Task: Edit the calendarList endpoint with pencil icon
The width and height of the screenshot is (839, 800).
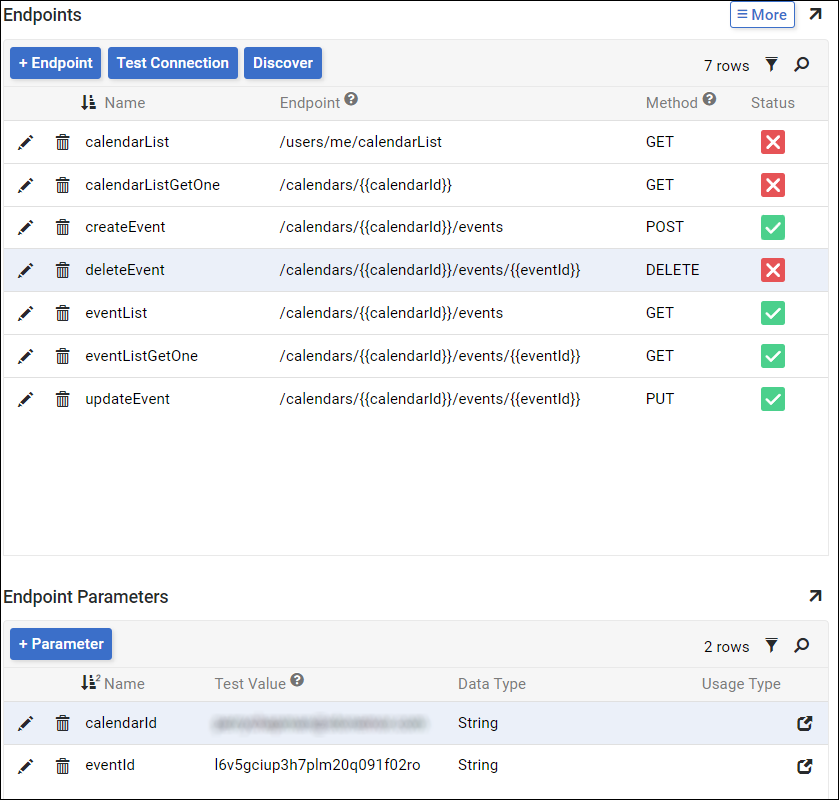Action: pyautogui.click(x=26, y=142)
